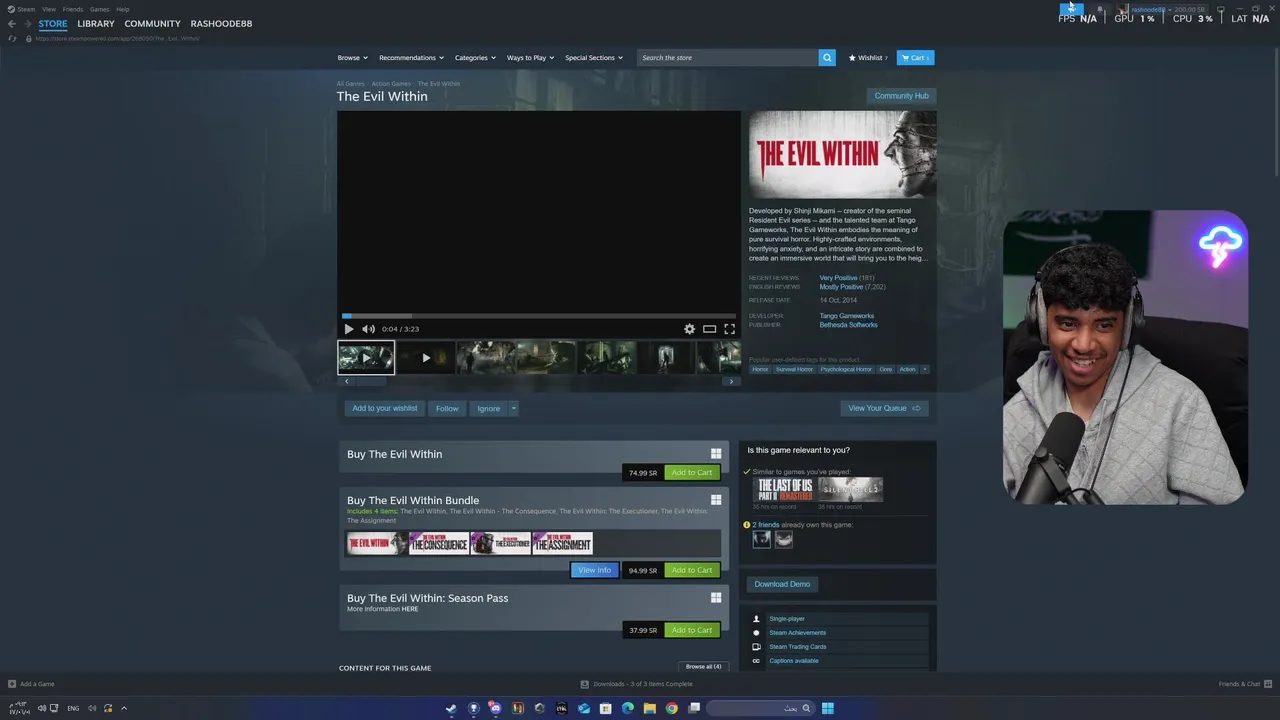
Task: Open the Community Hub
Action: point(901,96)
